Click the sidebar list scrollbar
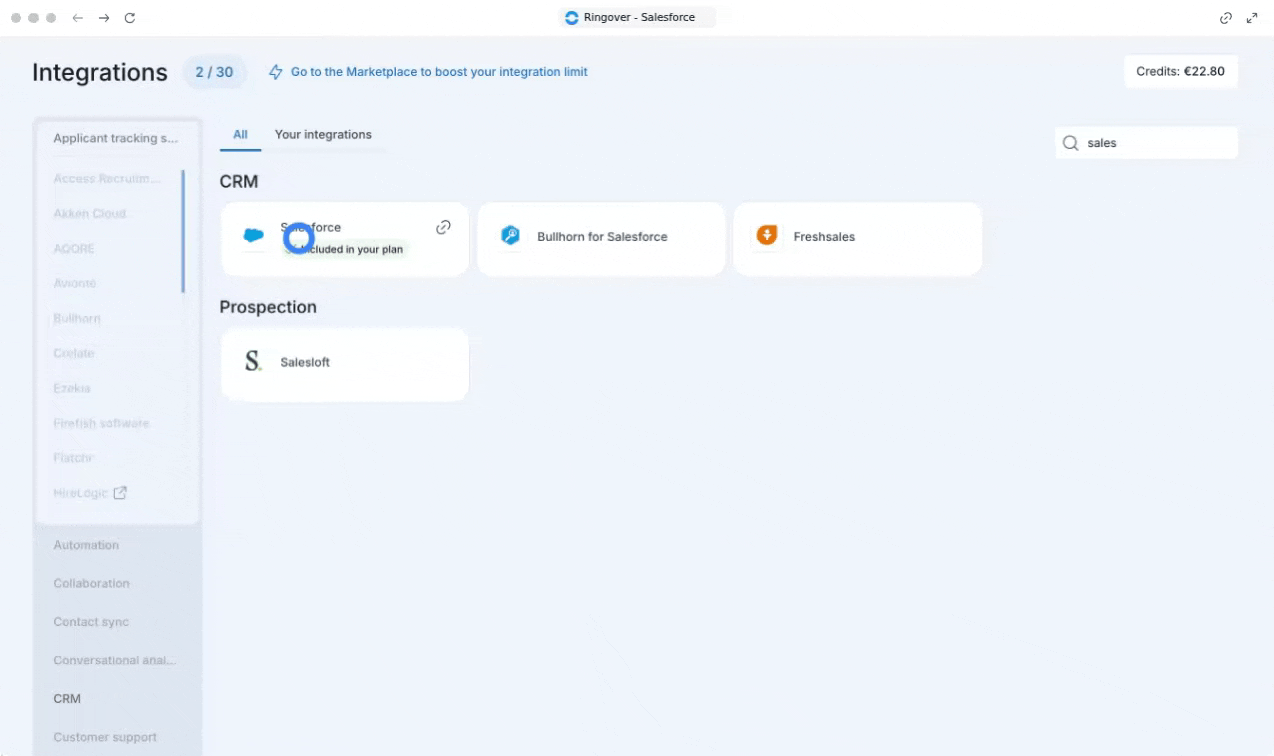1274x756 pixels. [183, 231]
